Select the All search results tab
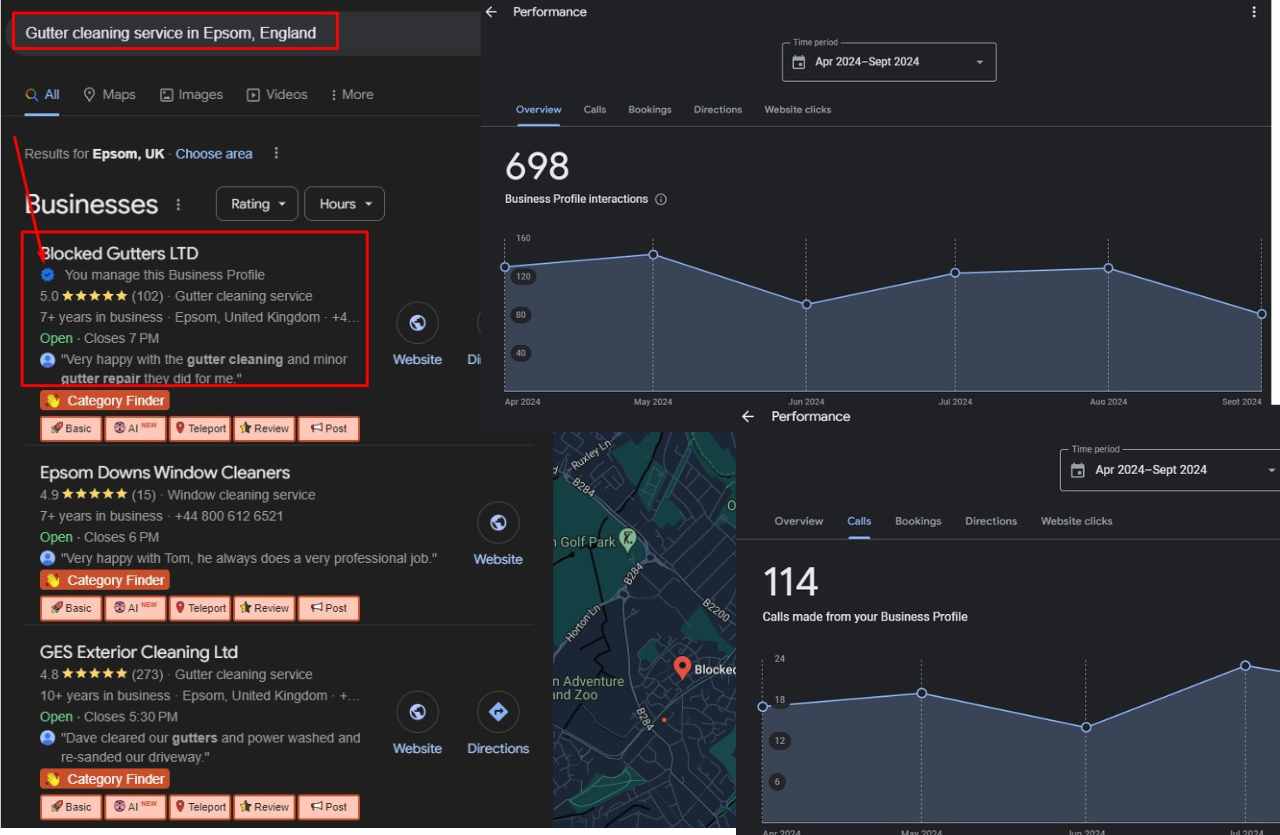The image size is (1280, 835). point(42,94)
